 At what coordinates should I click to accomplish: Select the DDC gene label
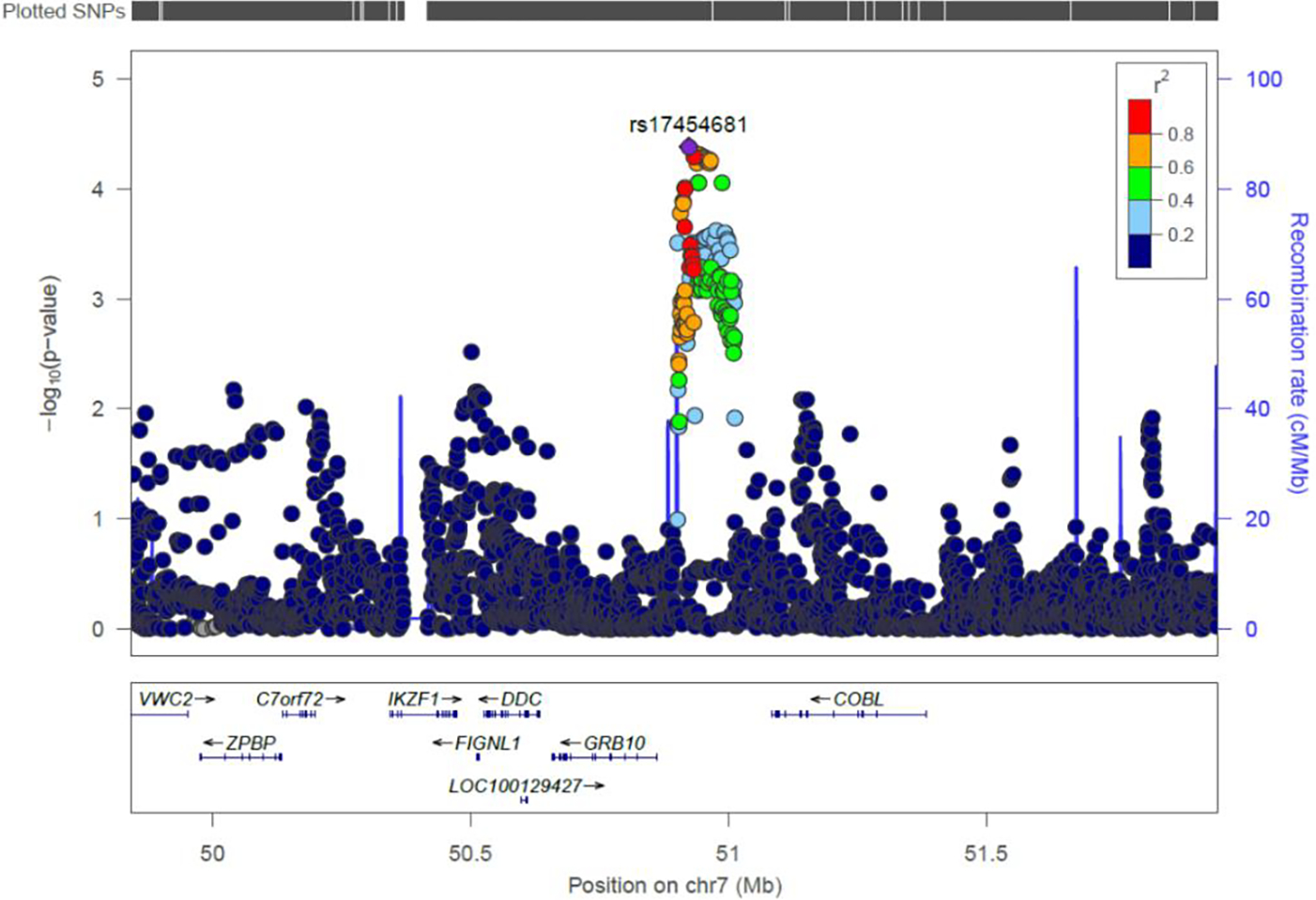coord(521,699)
